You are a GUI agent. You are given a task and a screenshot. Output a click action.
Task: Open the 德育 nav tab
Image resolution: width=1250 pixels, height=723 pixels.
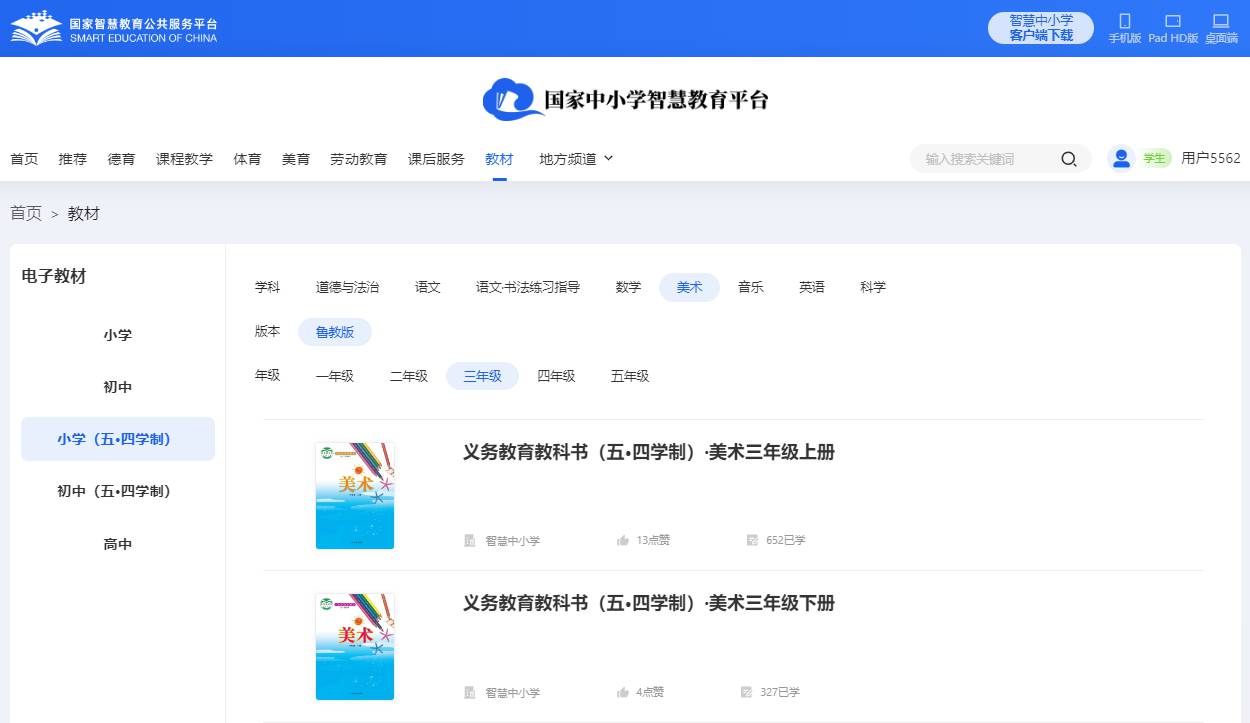pos(122,159)
